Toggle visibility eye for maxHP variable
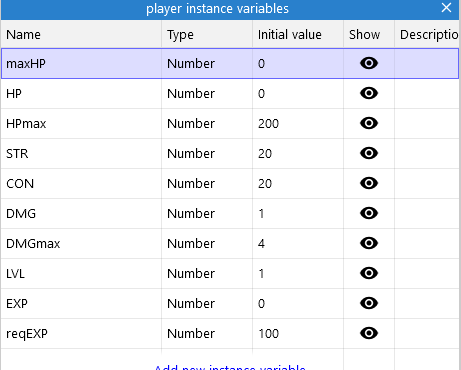This screenshot has height=370, width=461. click(x=369, y=63)
